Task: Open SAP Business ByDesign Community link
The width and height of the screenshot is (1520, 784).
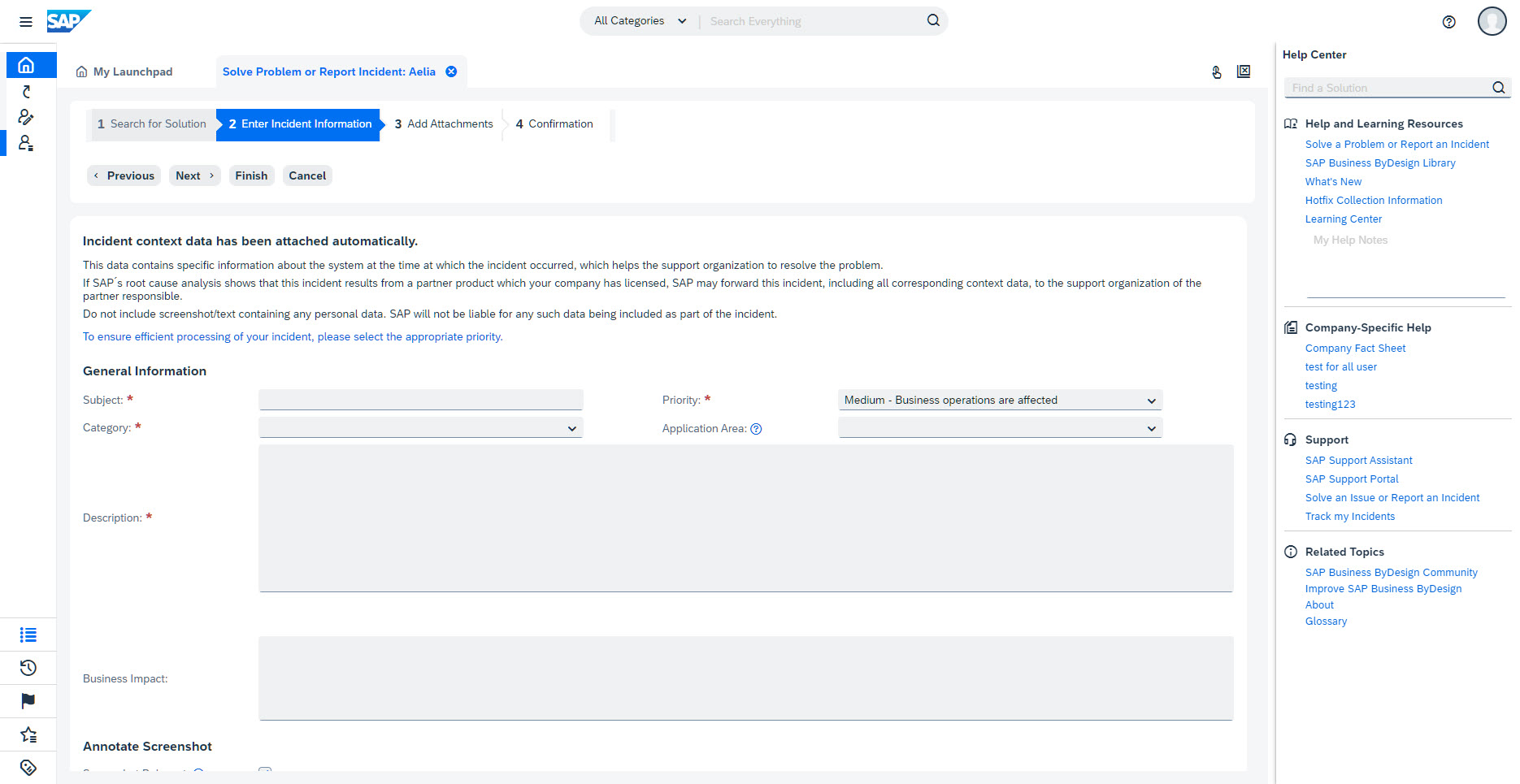Action: coord(1392,573)
